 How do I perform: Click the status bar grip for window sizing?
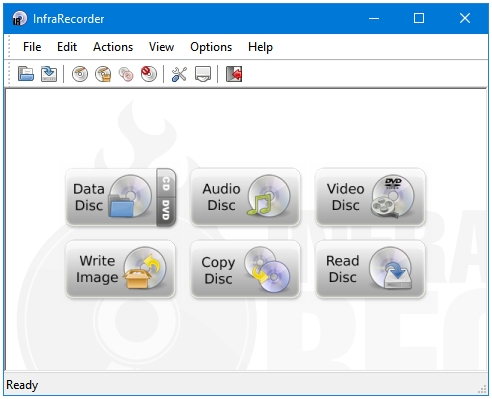(482, 389)
